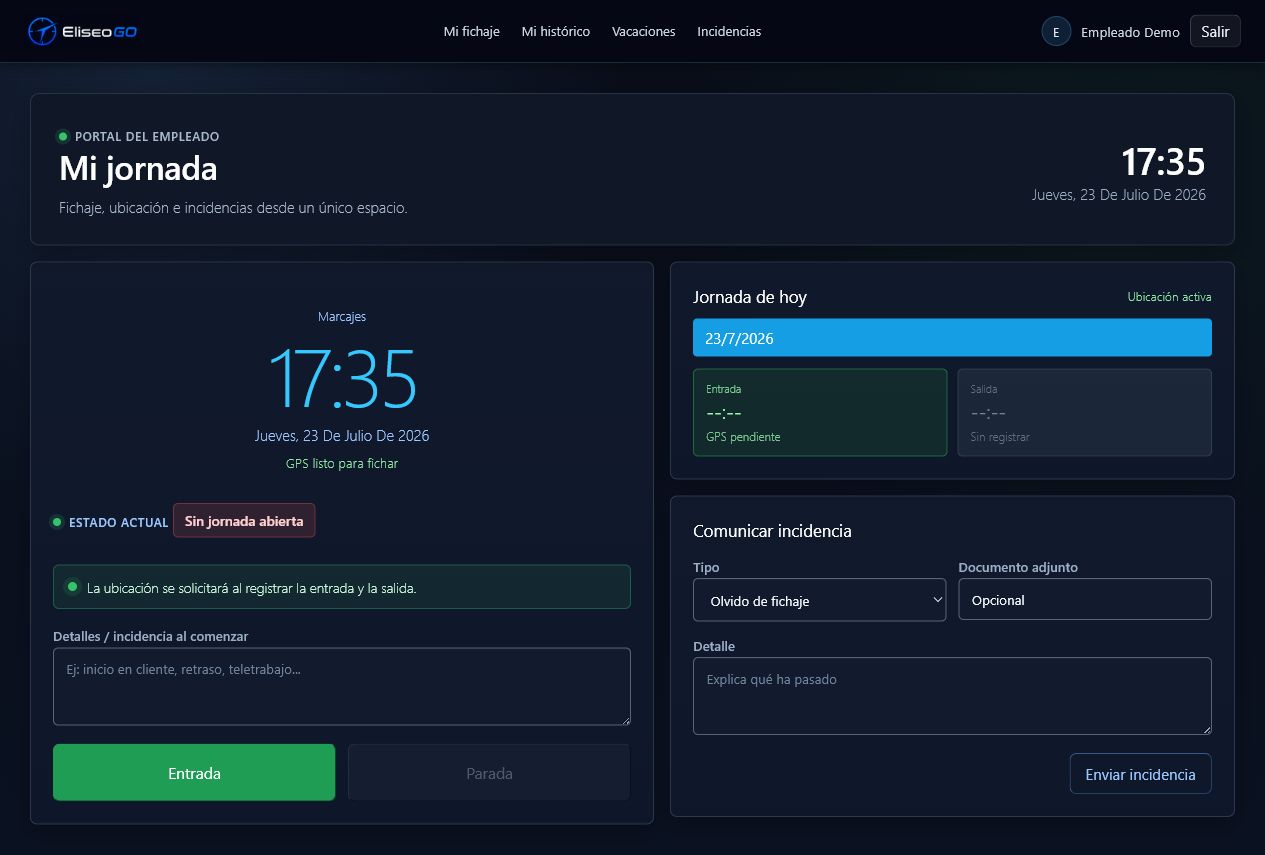Click the green dot beside Portal del empleado
Image resolution: width=1265 pixels, height=855 pixels.
pos(63,136)
